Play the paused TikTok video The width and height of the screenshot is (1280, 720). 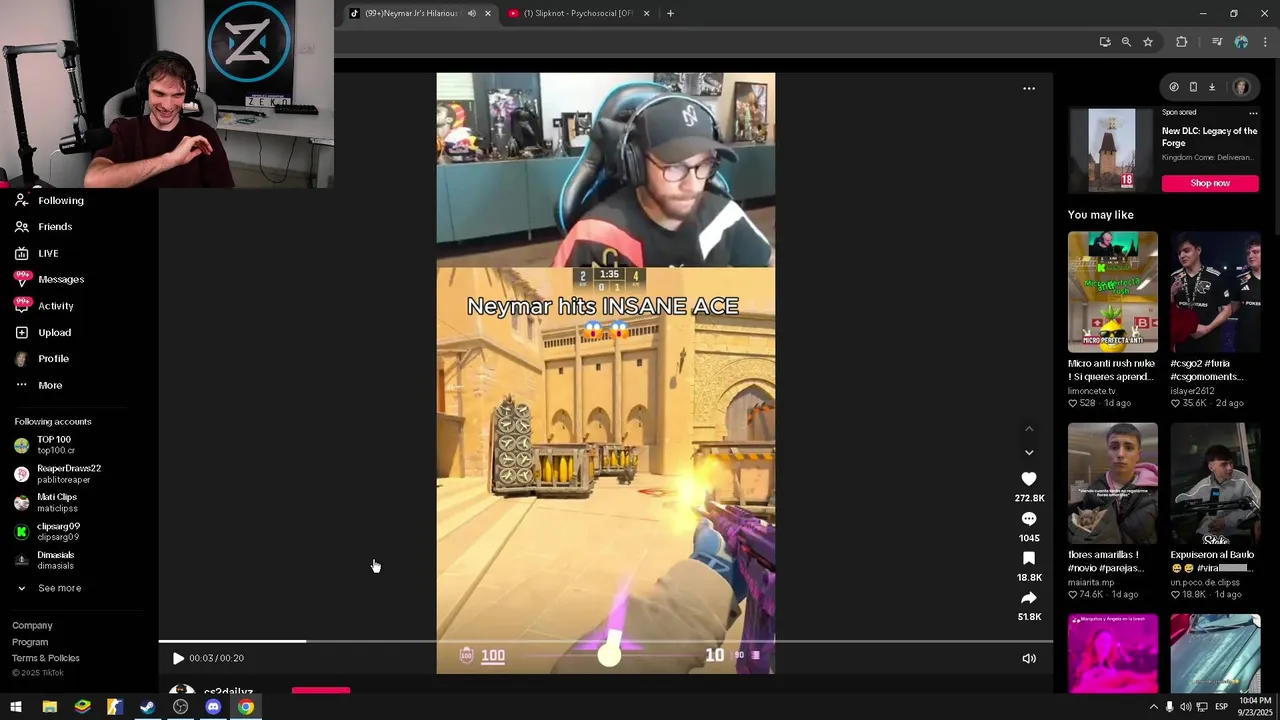pos(178,658)
